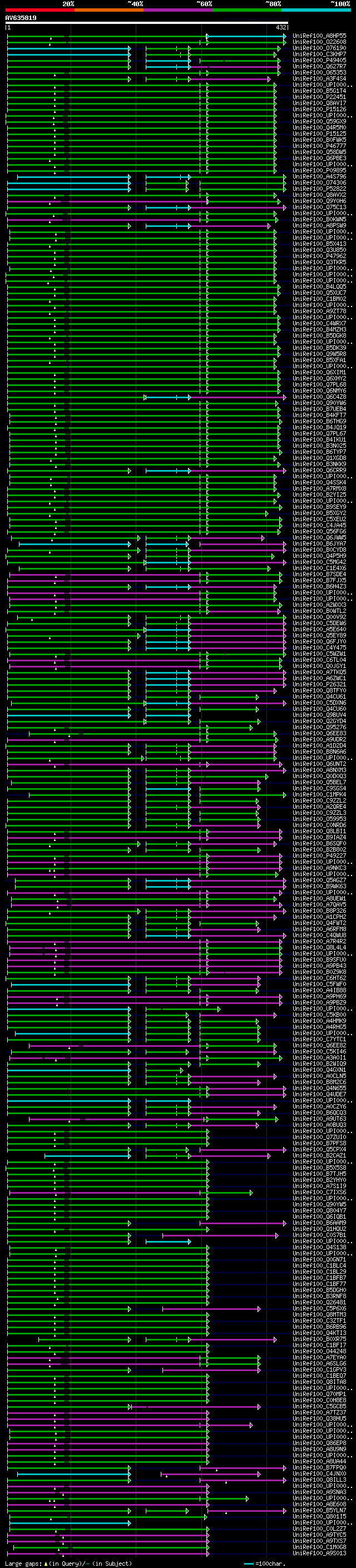Select the UniRef100_B4LQQ5 label
Viewport: 356px width, 1568px height.
point(319,286)
